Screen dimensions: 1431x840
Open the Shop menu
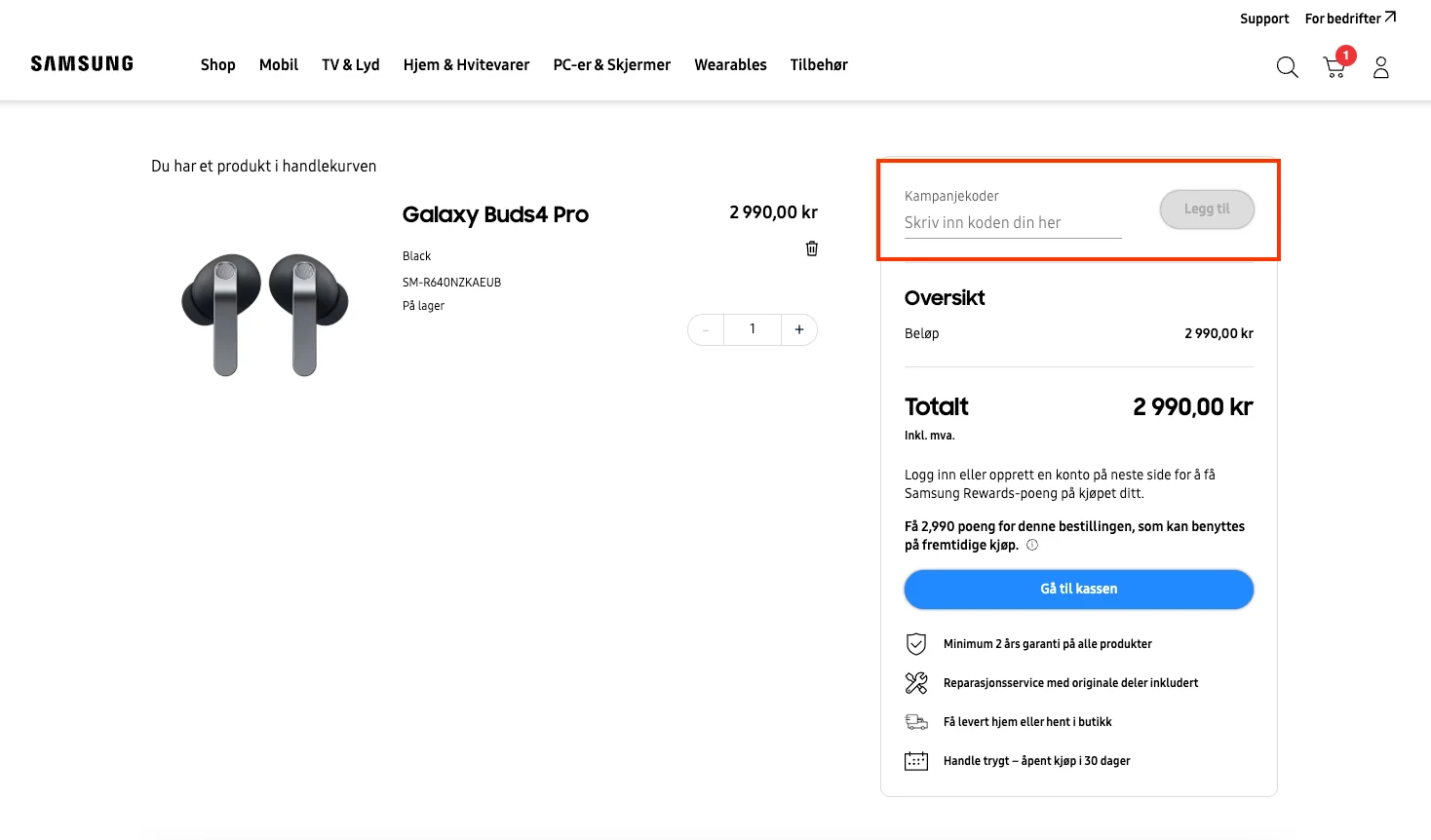(218, 64)
